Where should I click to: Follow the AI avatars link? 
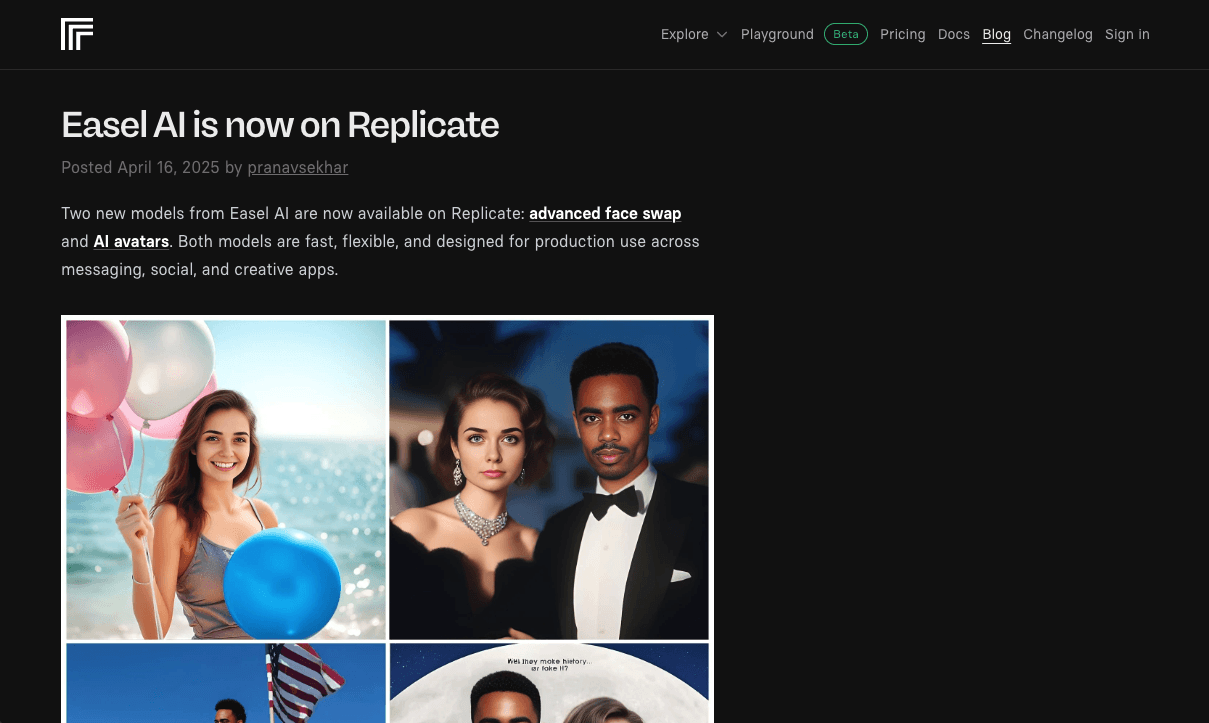[131, 241]
